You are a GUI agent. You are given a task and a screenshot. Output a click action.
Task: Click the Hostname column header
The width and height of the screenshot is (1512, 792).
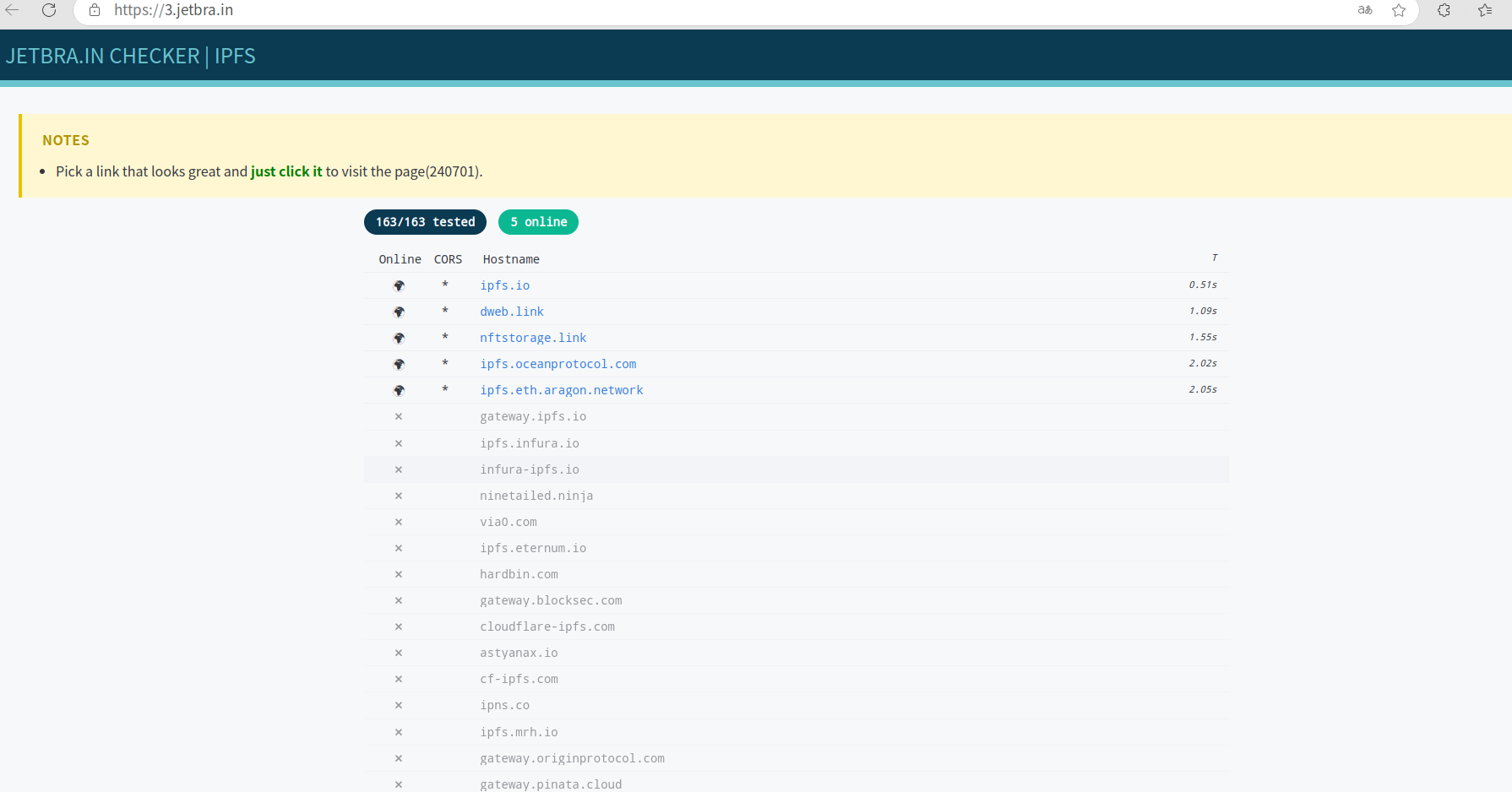coord(511,259)
